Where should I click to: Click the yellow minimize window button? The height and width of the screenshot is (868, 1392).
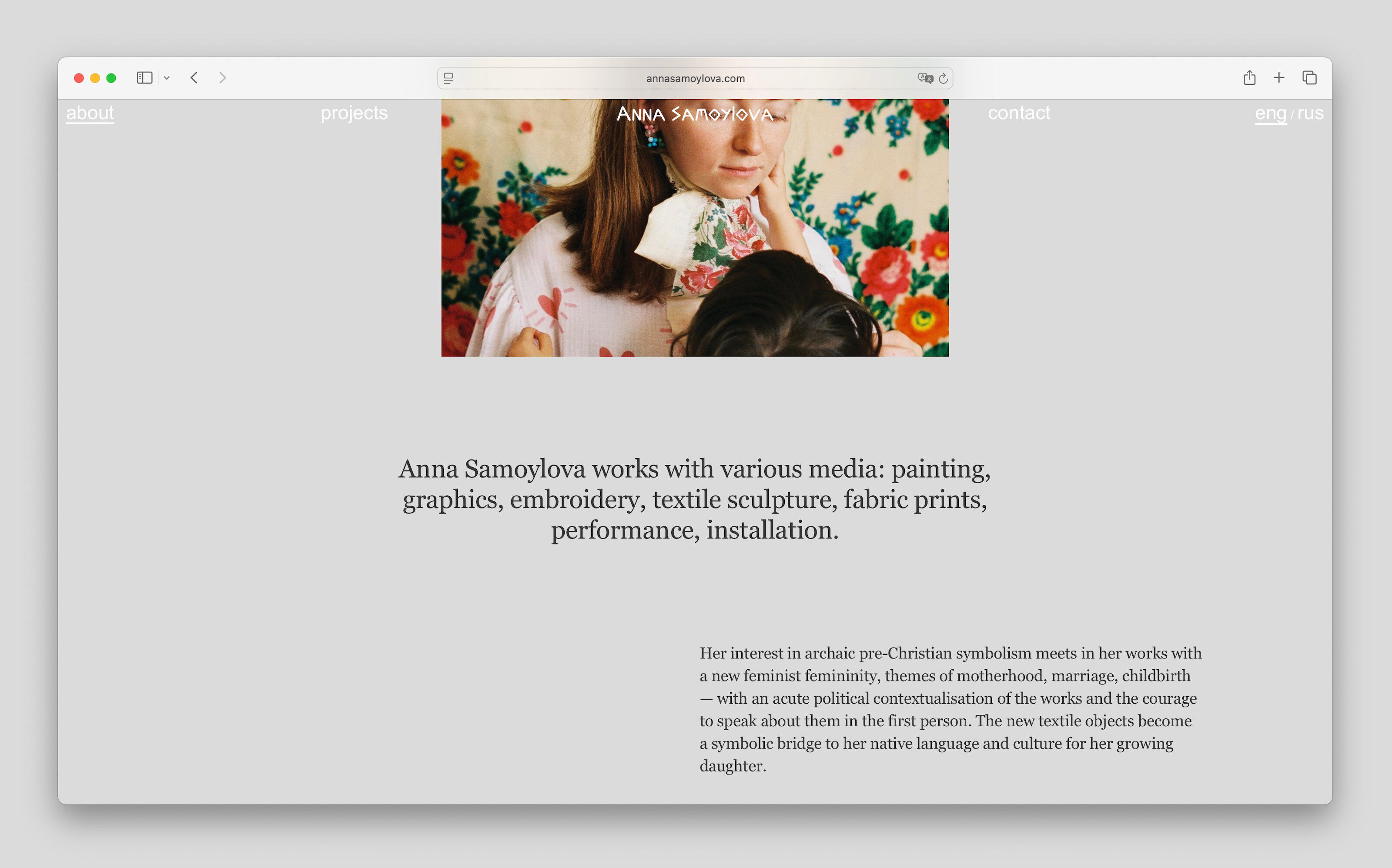coord(95,78)
